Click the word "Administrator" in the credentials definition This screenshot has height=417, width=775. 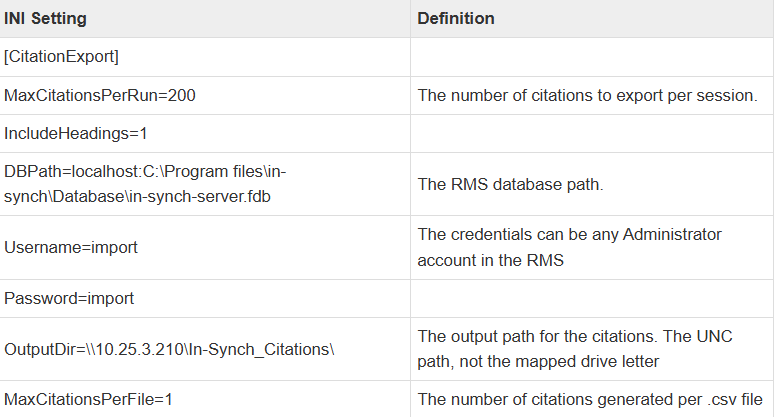[672, 234]
